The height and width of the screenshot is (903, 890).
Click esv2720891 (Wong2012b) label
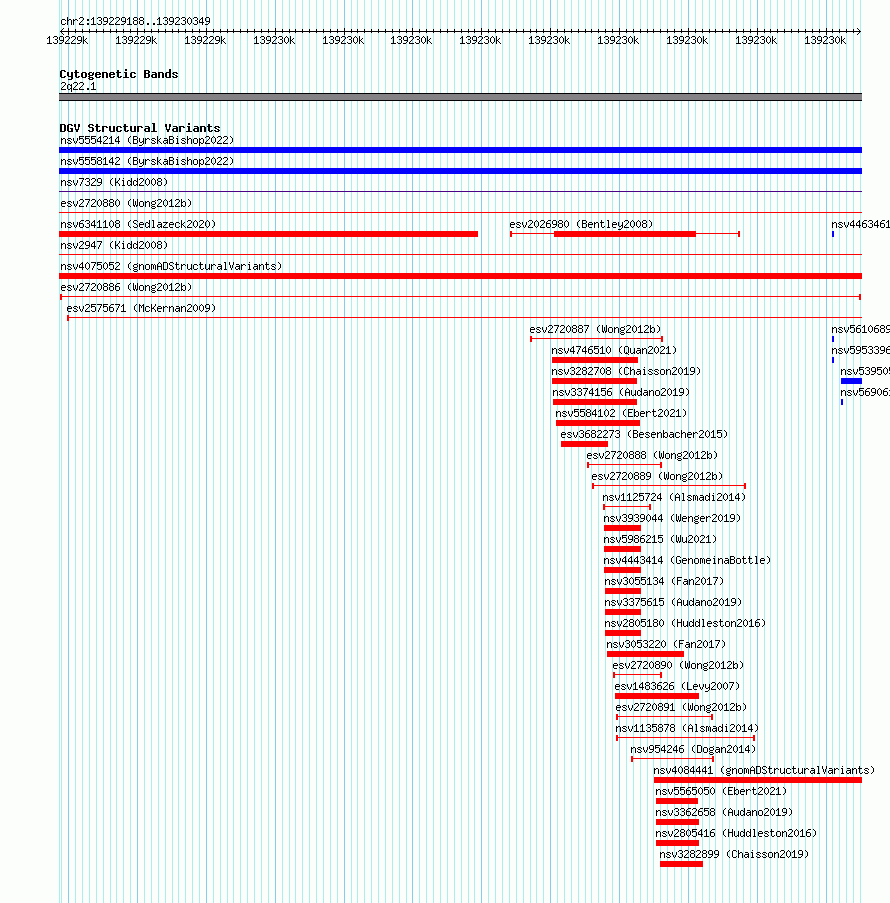681,708
